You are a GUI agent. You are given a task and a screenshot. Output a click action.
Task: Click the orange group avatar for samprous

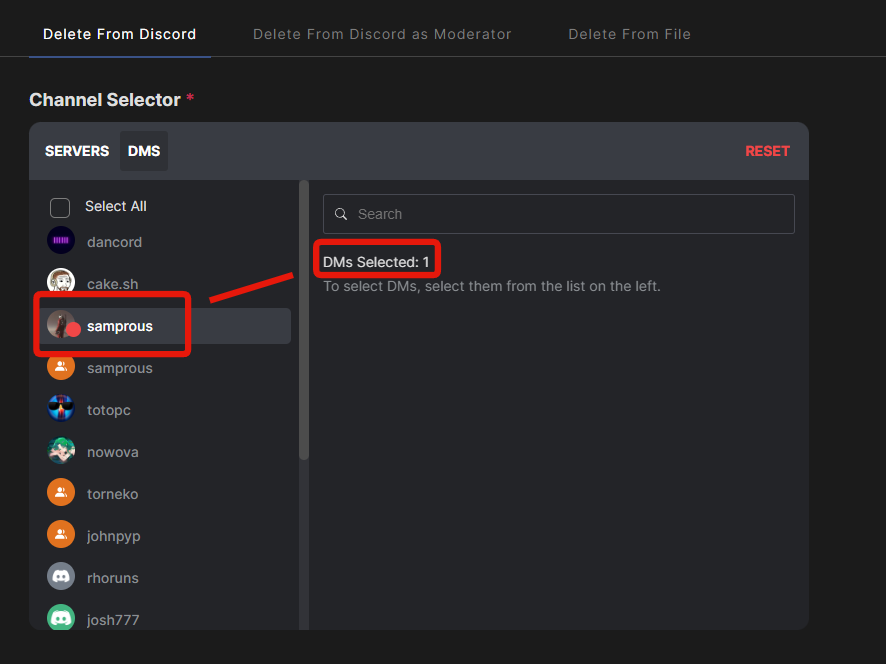point(60,367)
